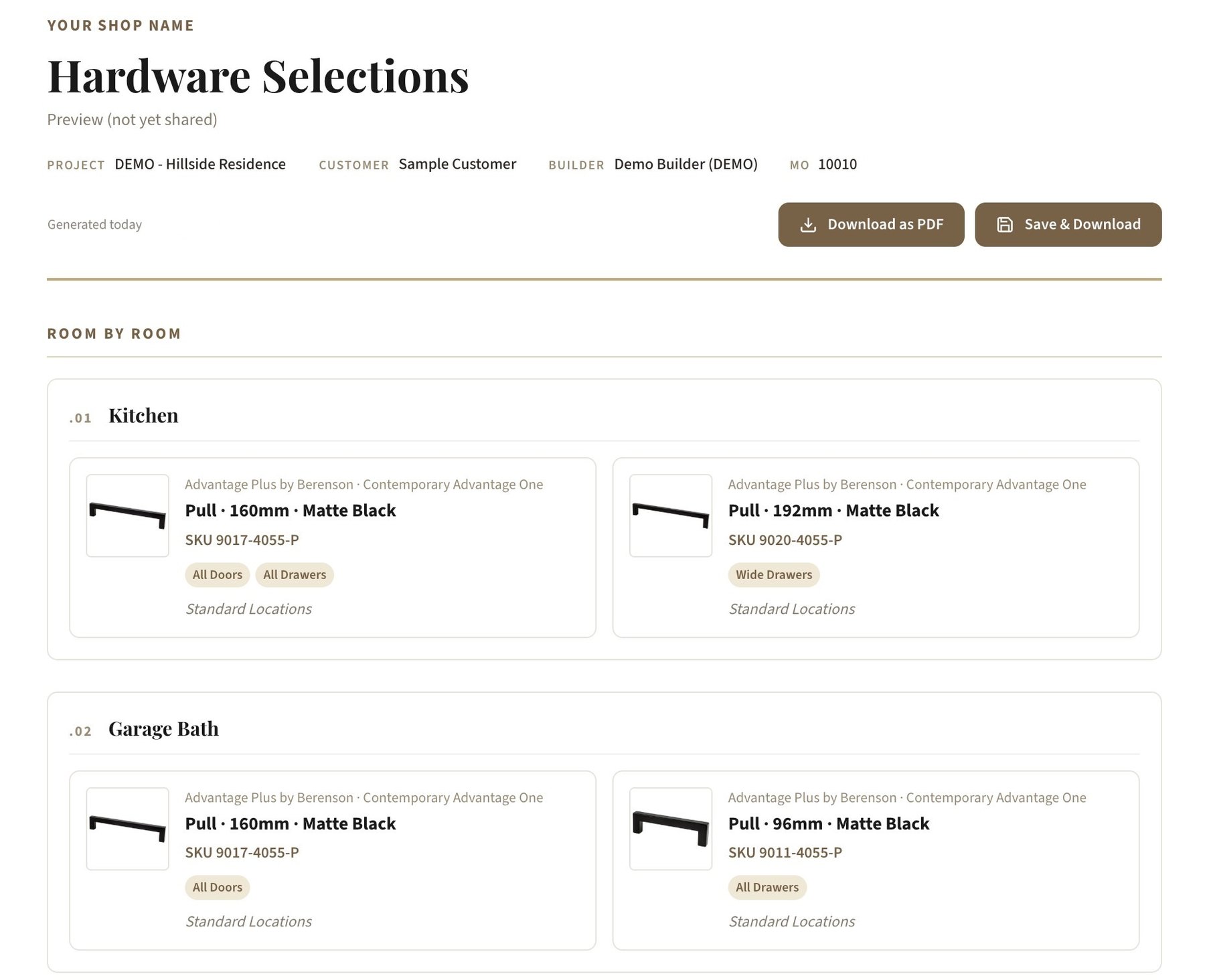Click the All Drawers tag in Kitchen
1205x980 pixels.
tap(295, 575)
